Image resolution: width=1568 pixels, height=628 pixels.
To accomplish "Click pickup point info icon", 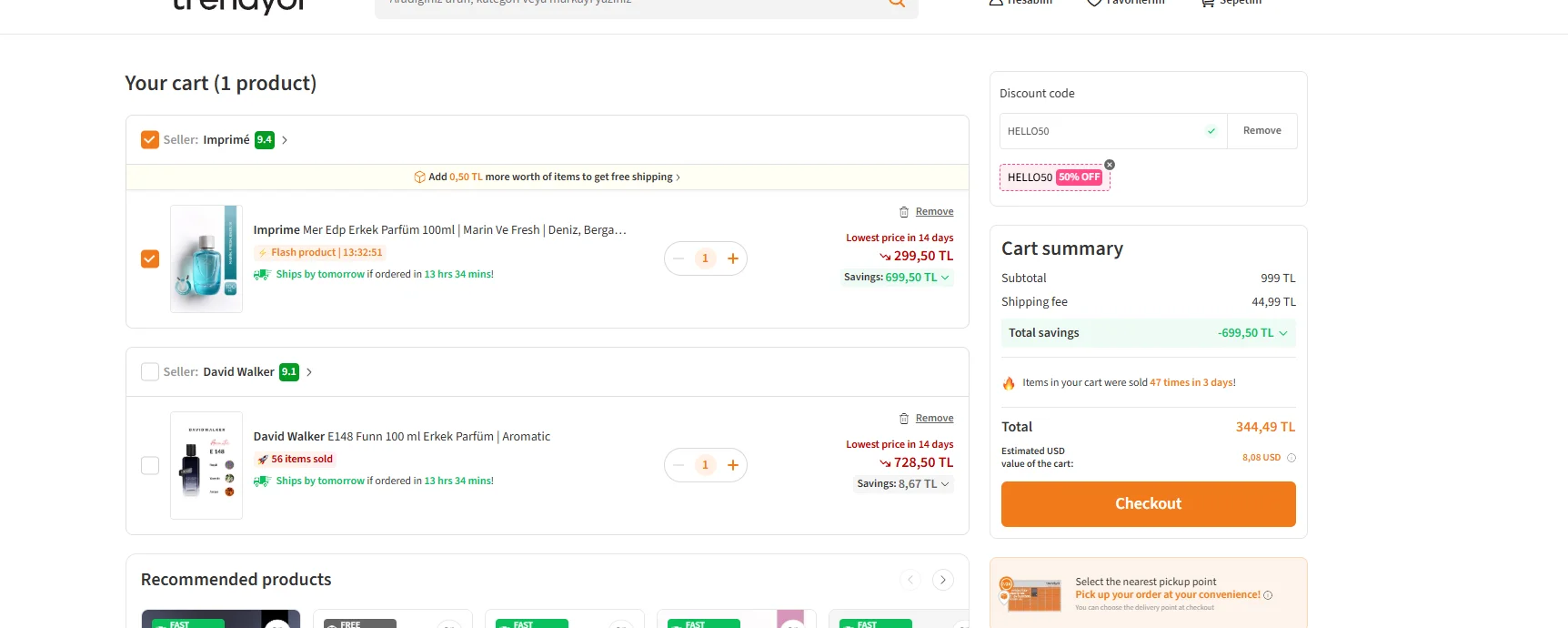I will (x=1268, y=595).
